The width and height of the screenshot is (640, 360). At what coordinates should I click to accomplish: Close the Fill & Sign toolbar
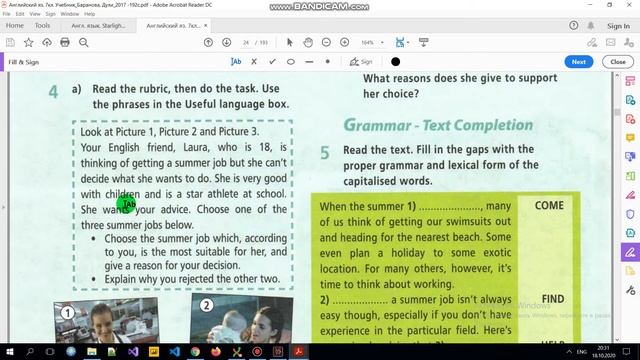click(x=618, y=62)
